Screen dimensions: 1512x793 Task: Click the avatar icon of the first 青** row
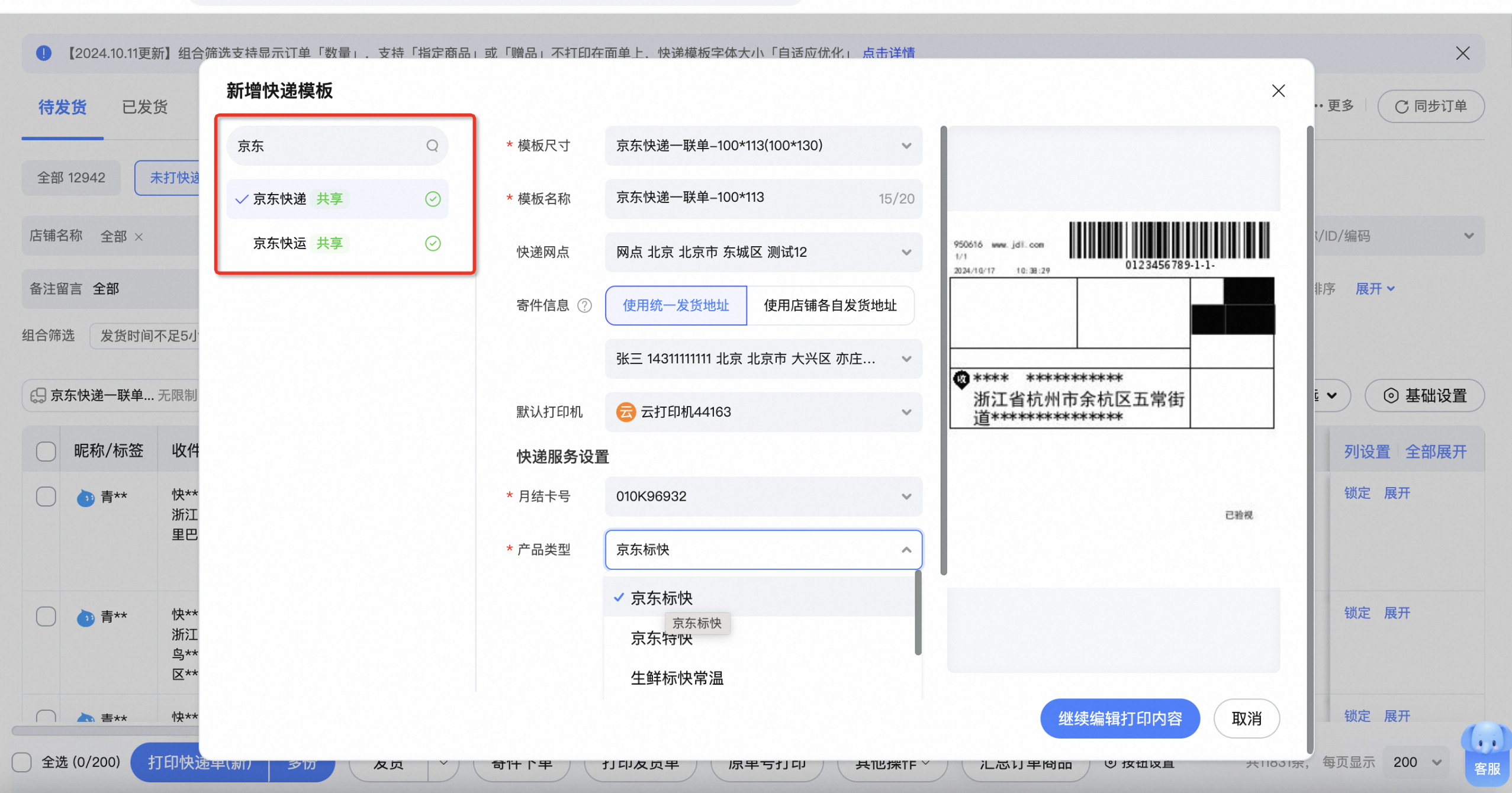tap(86, 498)
